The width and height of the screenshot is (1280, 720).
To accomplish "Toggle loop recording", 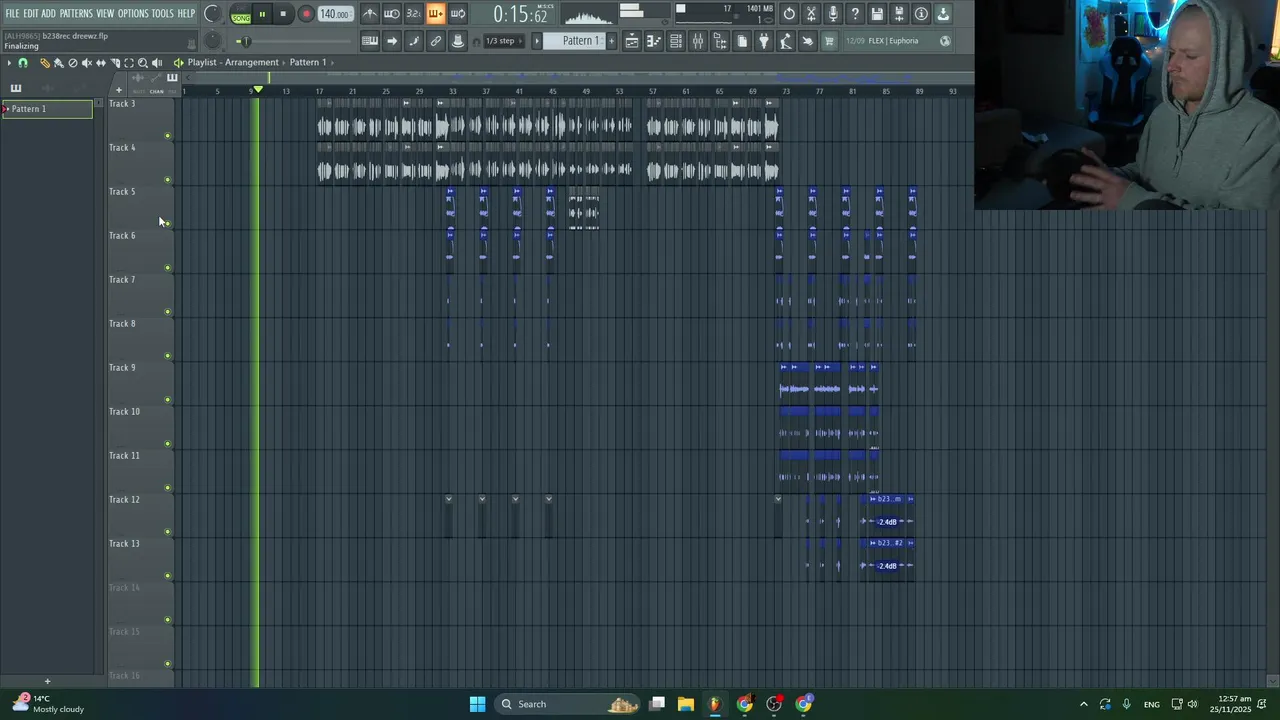I will 458,14.
